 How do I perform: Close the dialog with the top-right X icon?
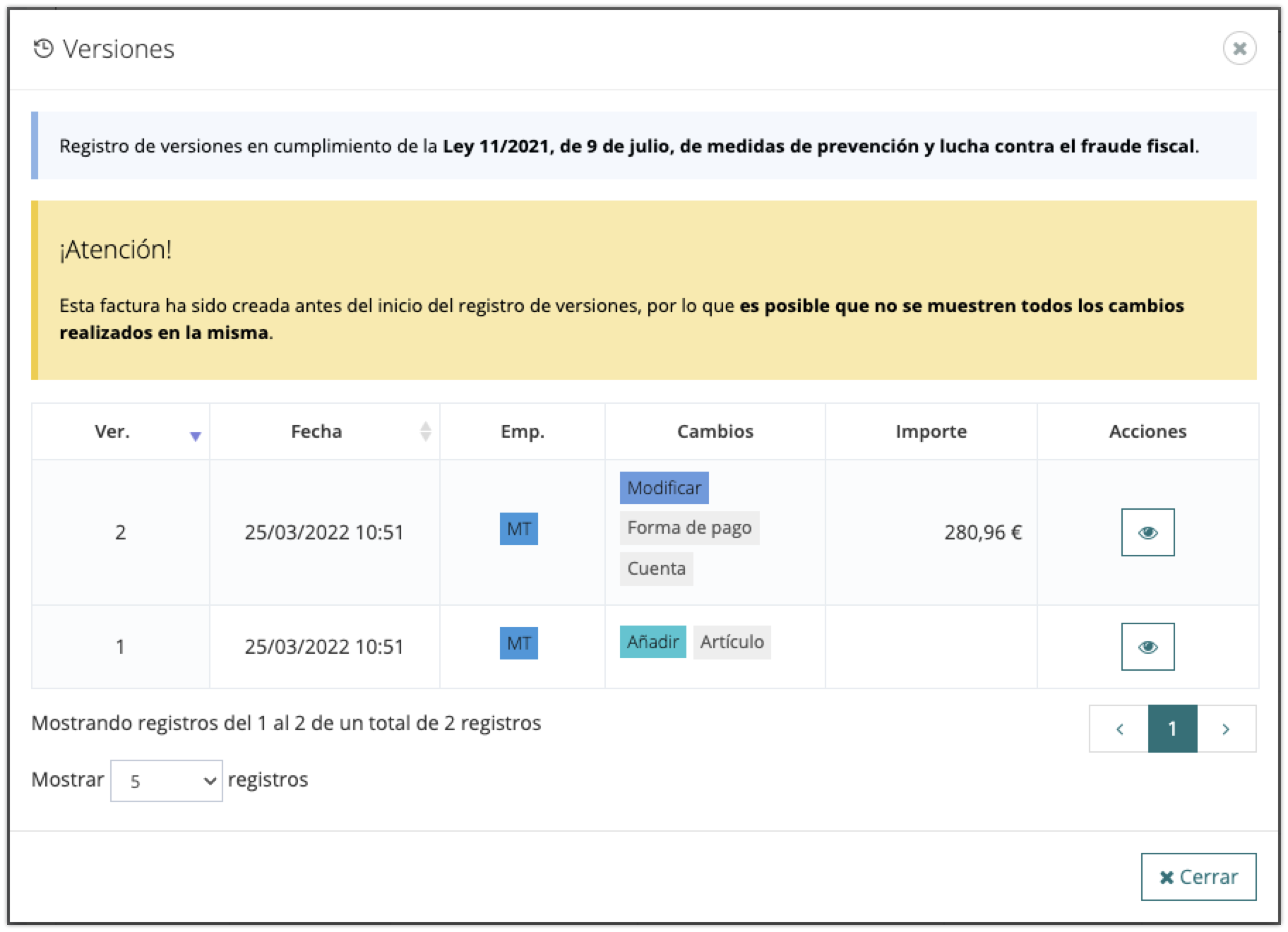pyautogui.click(x=1239, y=49)
